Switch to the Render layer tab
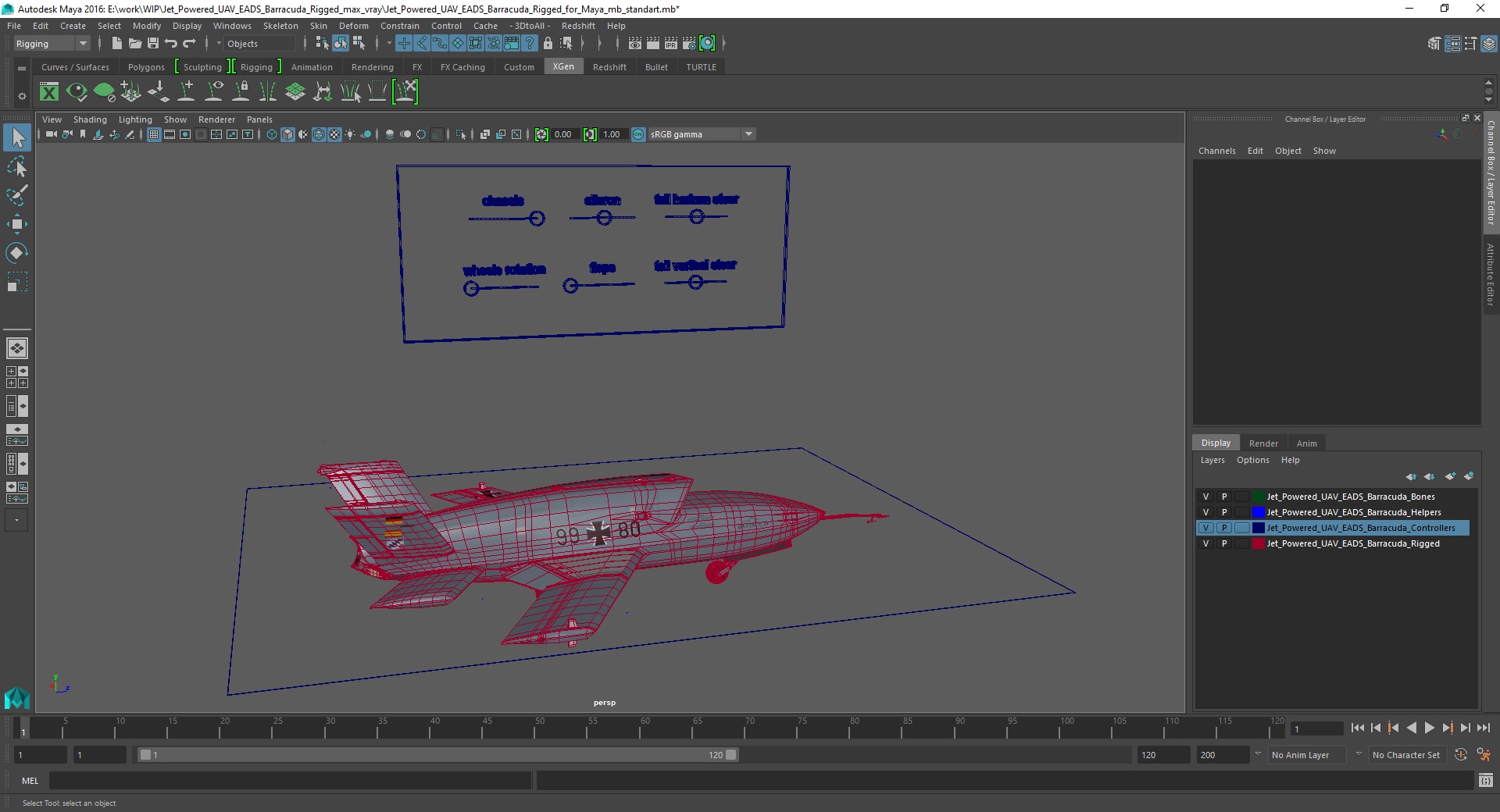Screen dimensions: 1500x812 (1263, 443)
